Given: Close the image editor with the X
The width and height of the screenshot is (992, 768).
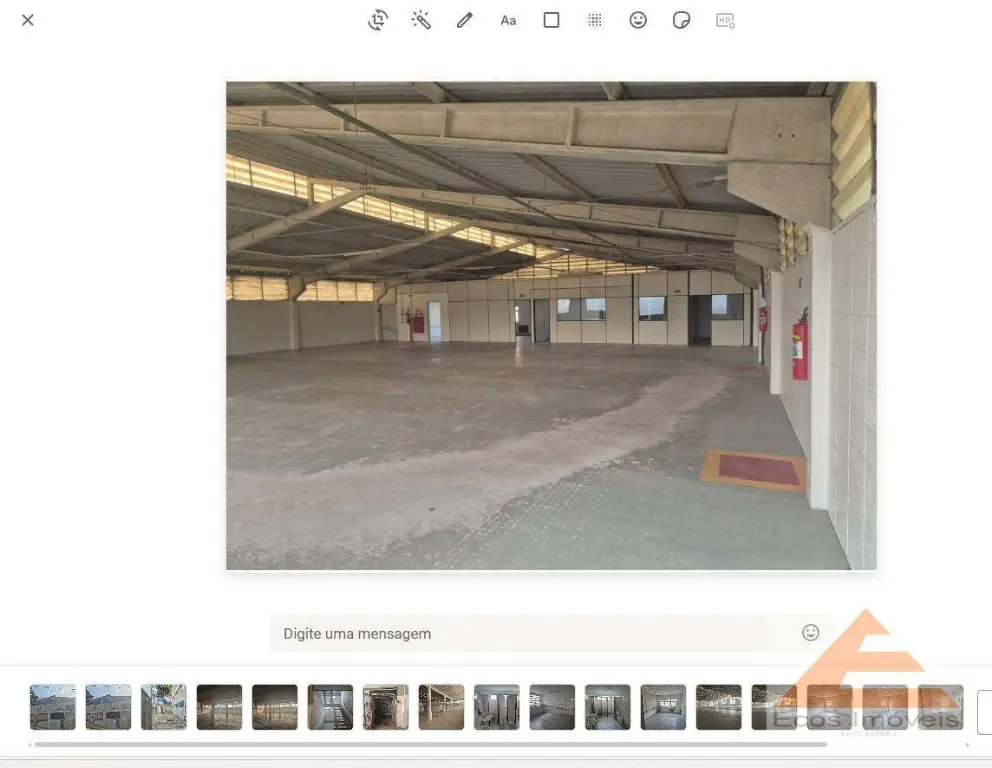Looking at the screenshot, I should click(28, 20).
